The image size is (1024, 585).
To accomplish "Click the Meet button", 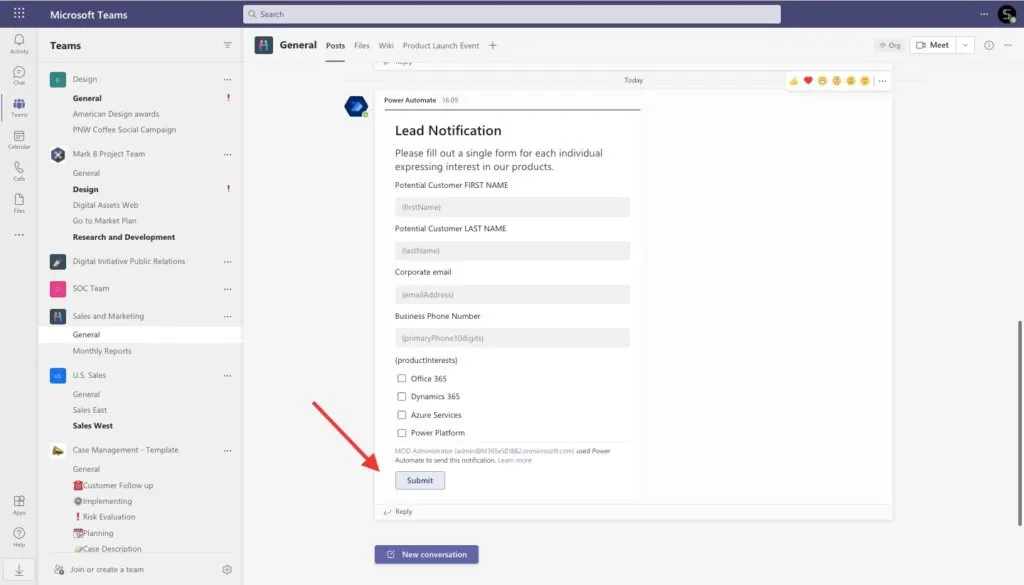I will coord(933,45).
